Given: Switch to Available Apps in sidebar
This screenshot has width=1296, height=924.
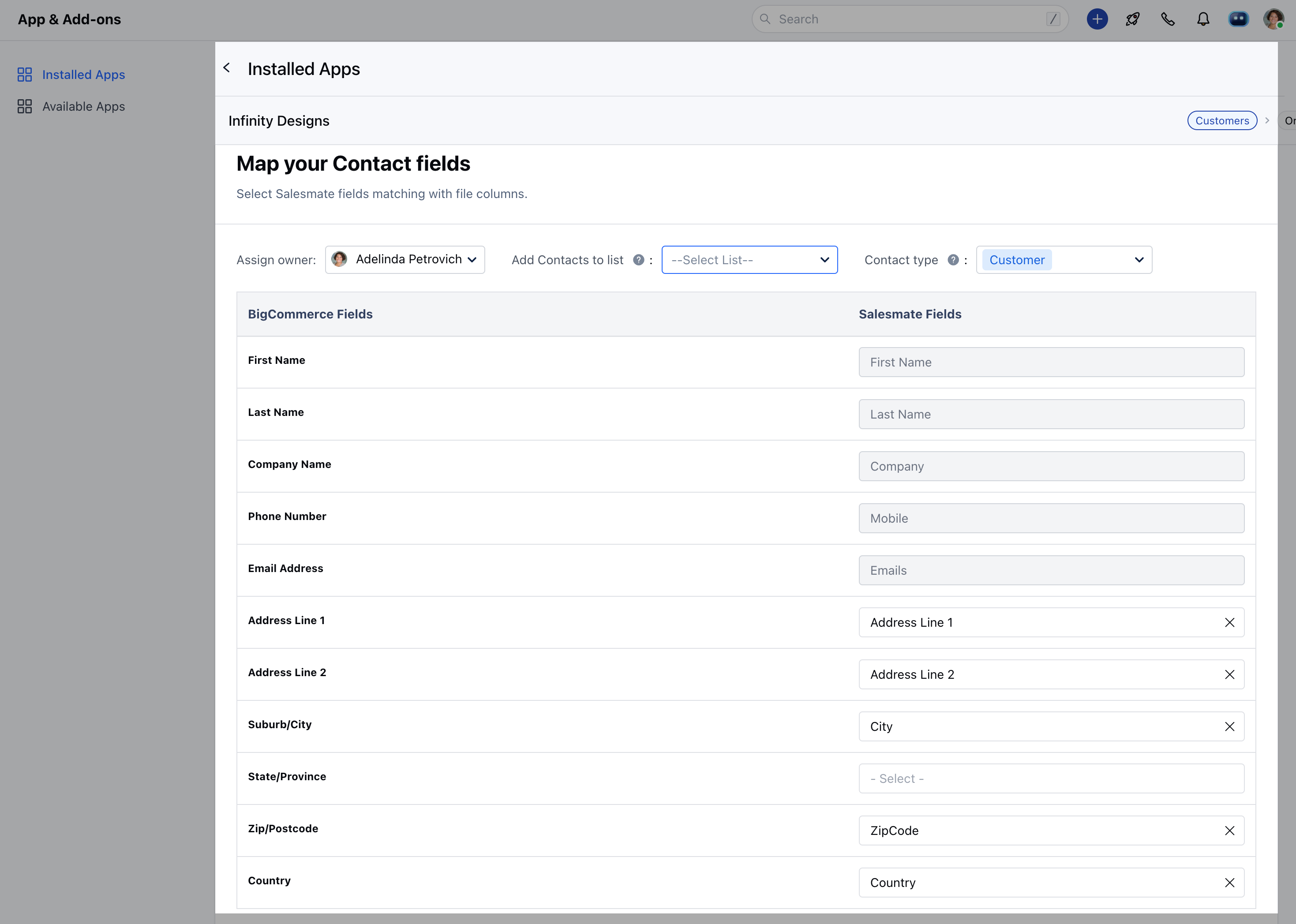Looking at the screenshot, I should [84, 106].
